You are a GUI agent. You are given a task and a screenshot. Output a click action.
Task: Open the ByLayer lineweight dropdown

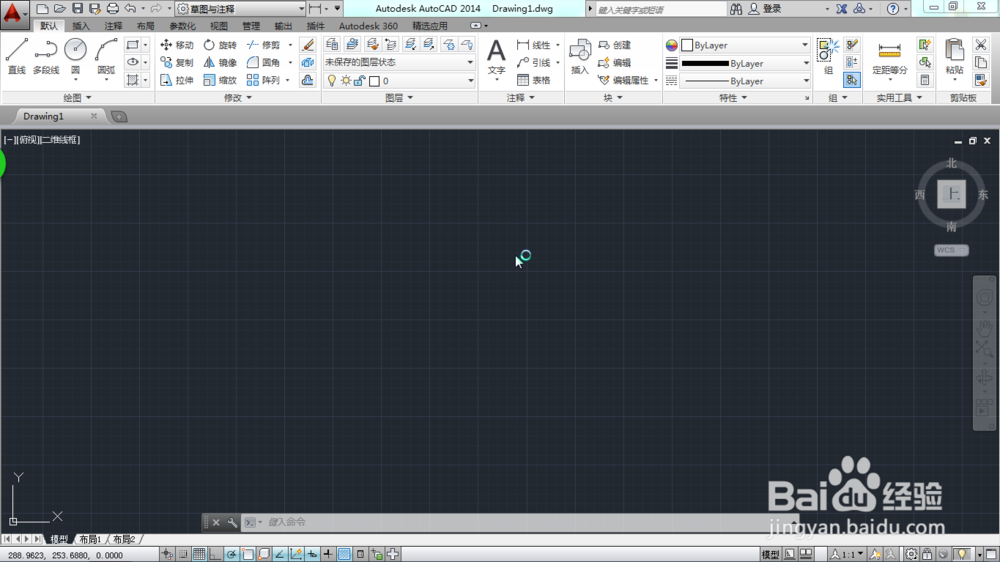pos(745,63)
